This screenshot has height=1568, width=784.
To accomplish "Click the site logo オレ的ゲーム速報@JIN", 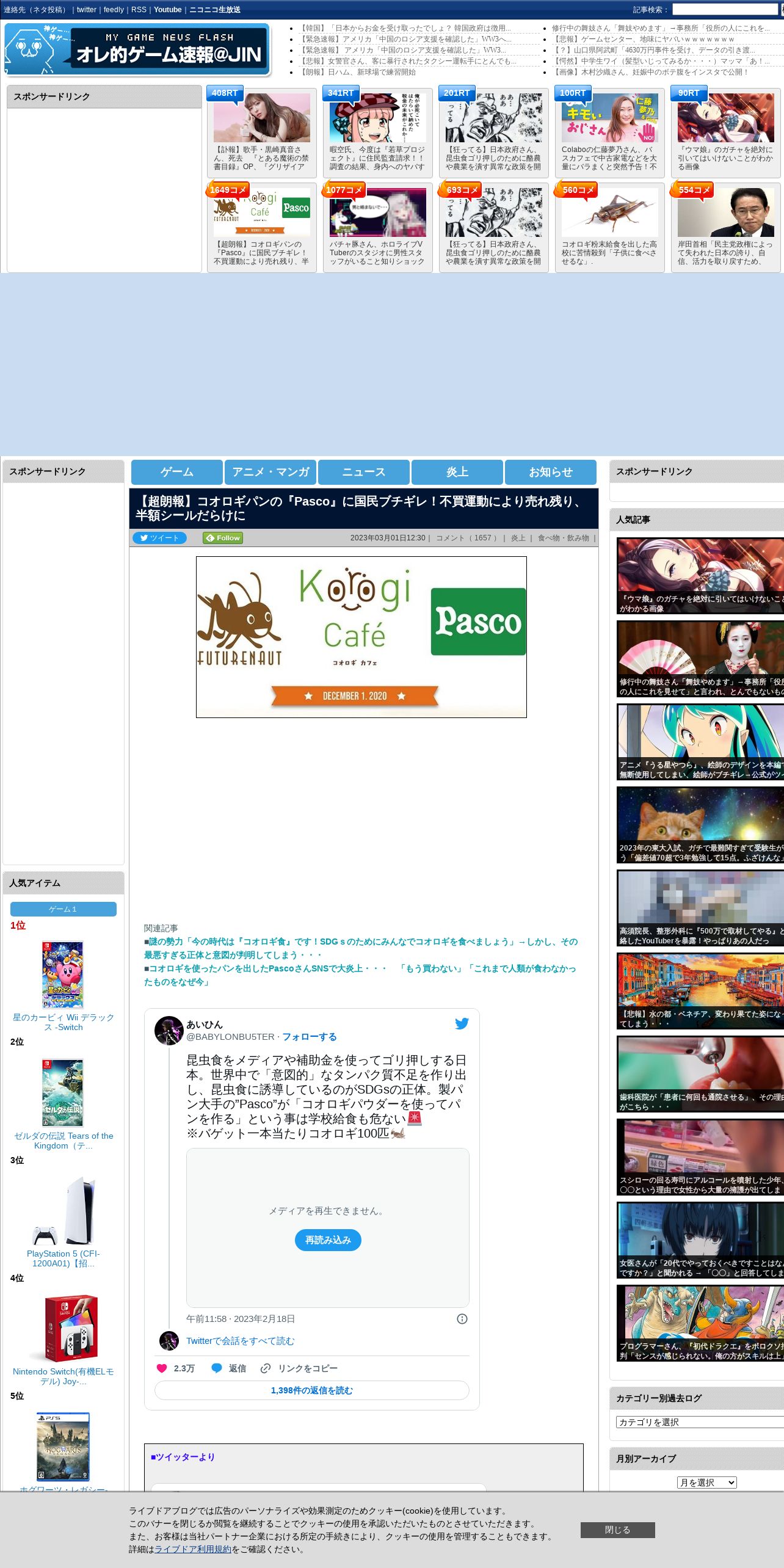I will [x=137, y=49].
